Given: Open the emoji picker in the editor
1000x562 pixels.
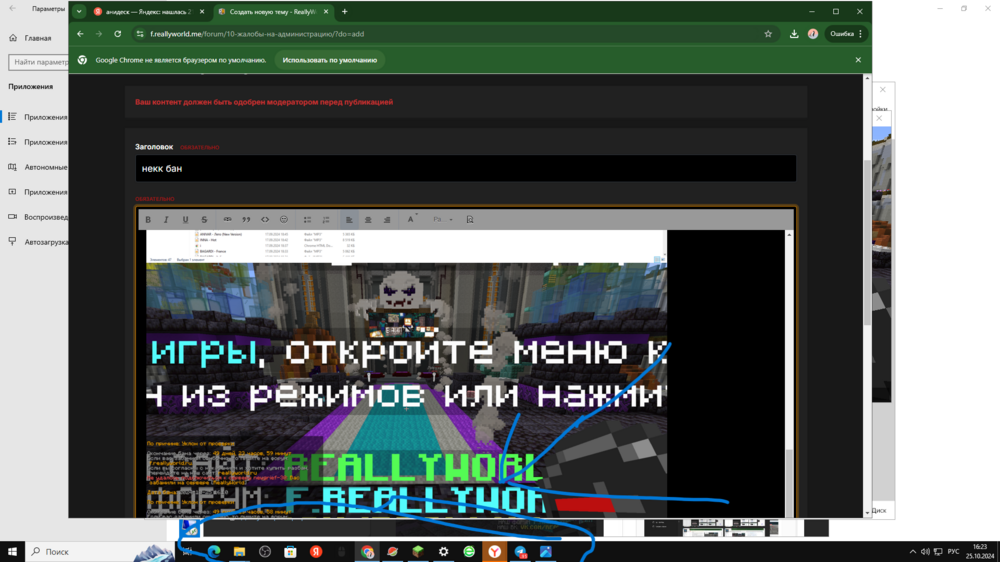Looking at the screenshot, I should [x=284, y=219].
